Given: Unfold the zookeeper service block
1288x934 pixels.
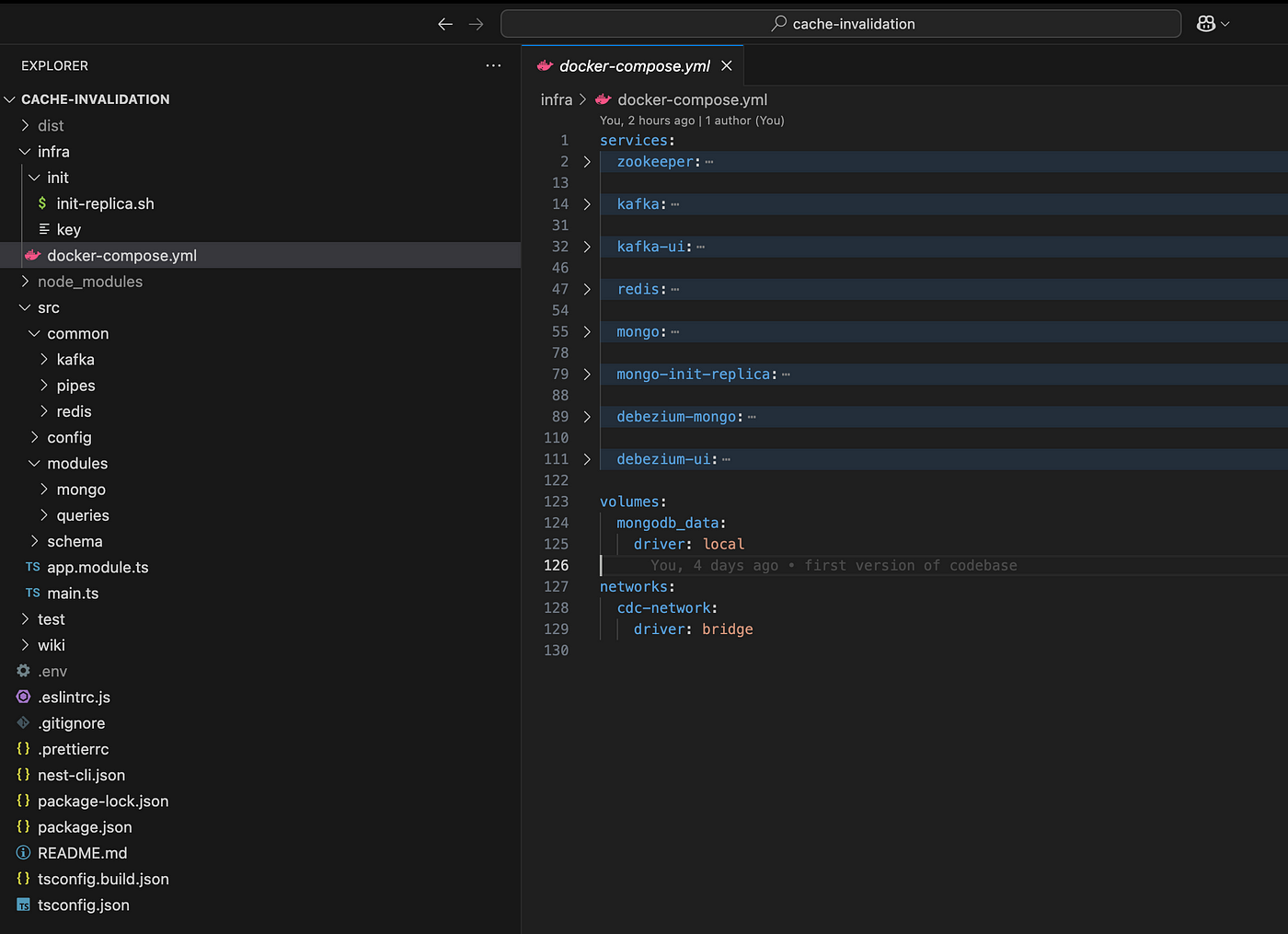Looking at the screenshot, I should (587, 162).
